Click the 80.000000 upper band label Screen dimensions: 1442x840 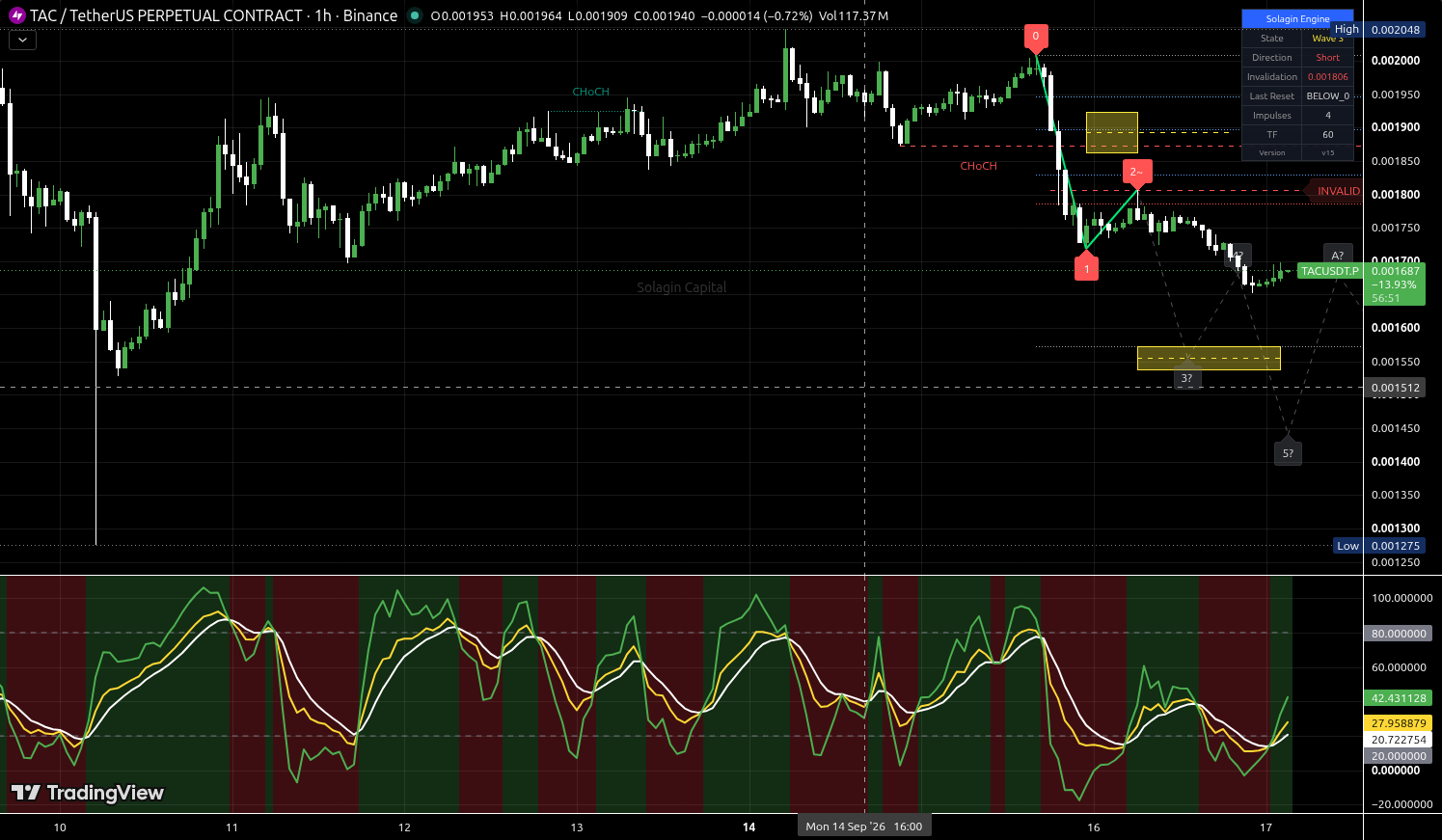pyautogui.click(x=1399, y=634)
